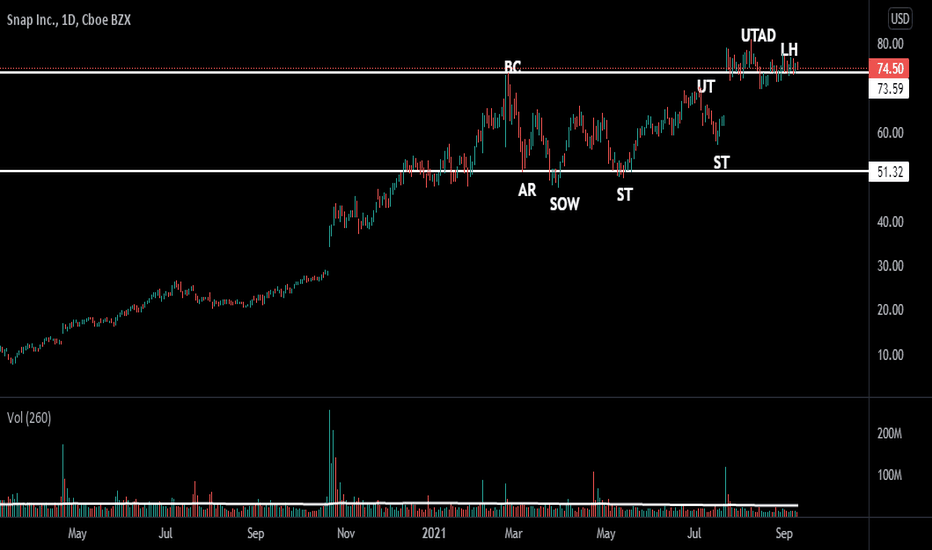Select the 73.59 horizontal line price label
The image size is (932, 550).
tap(889, 89)
